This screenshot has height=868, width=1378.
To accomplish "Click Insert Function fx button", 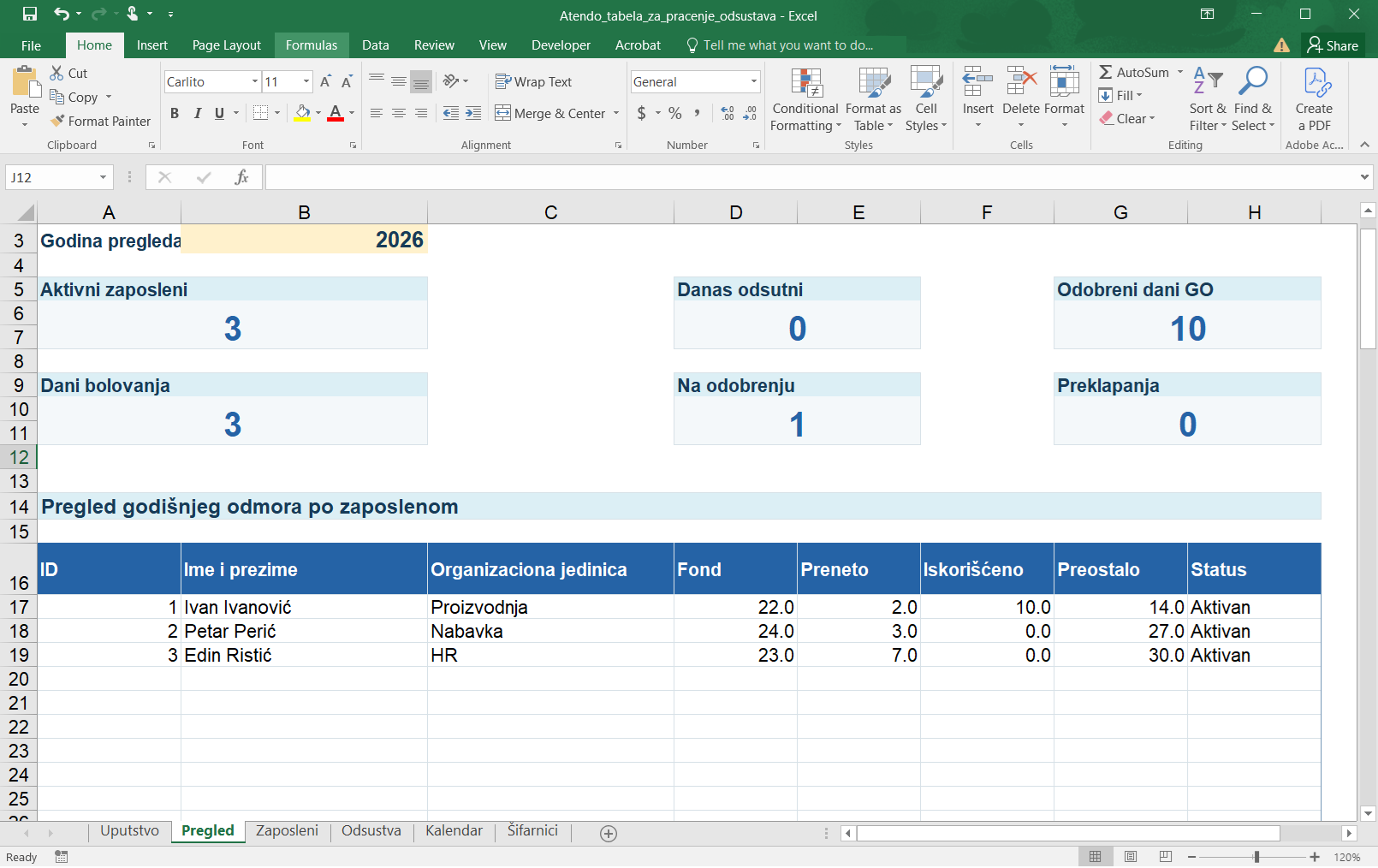I will 242,177.
